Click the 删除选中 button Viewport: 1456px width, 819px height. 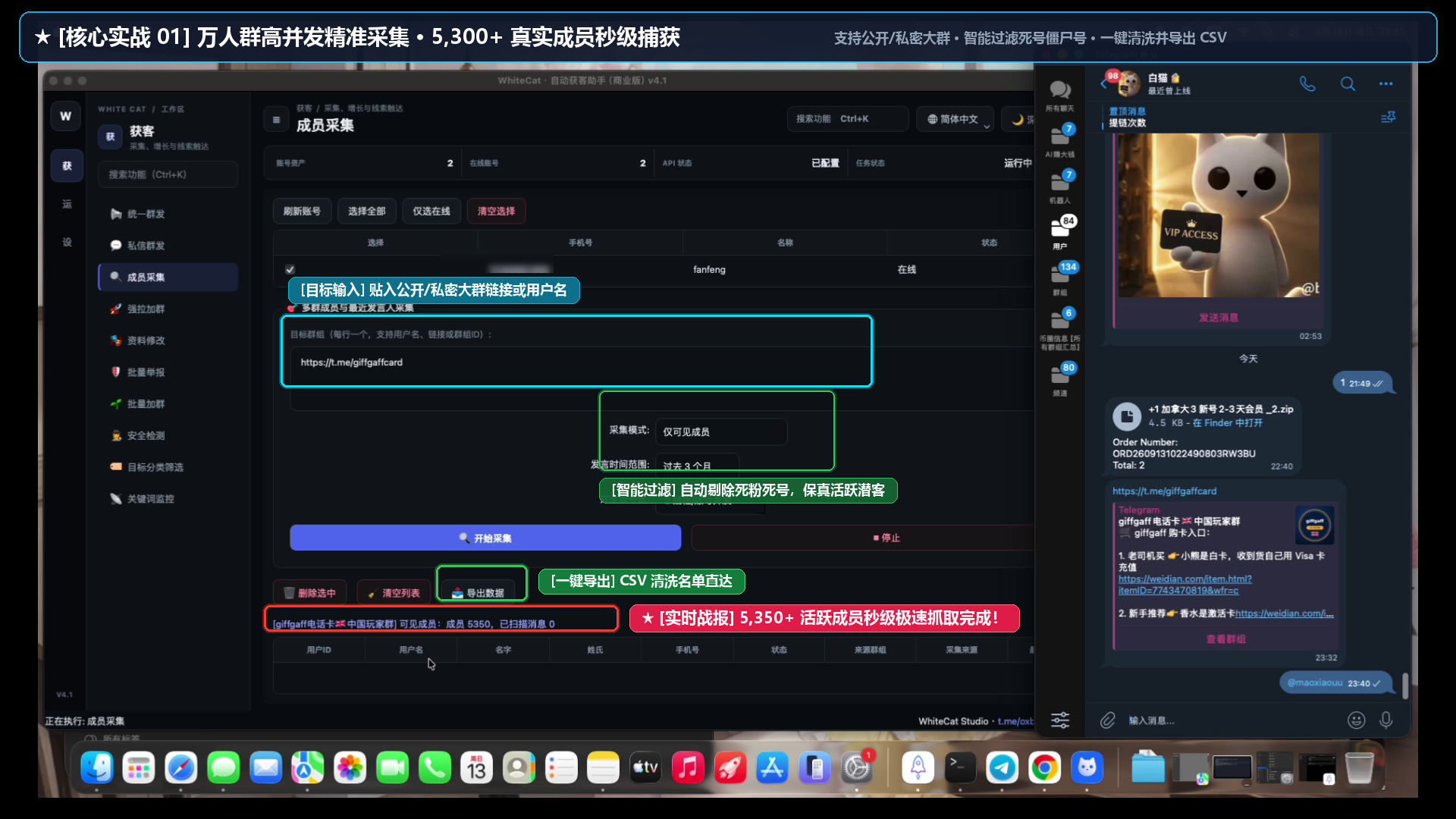(x=309, y=593)
